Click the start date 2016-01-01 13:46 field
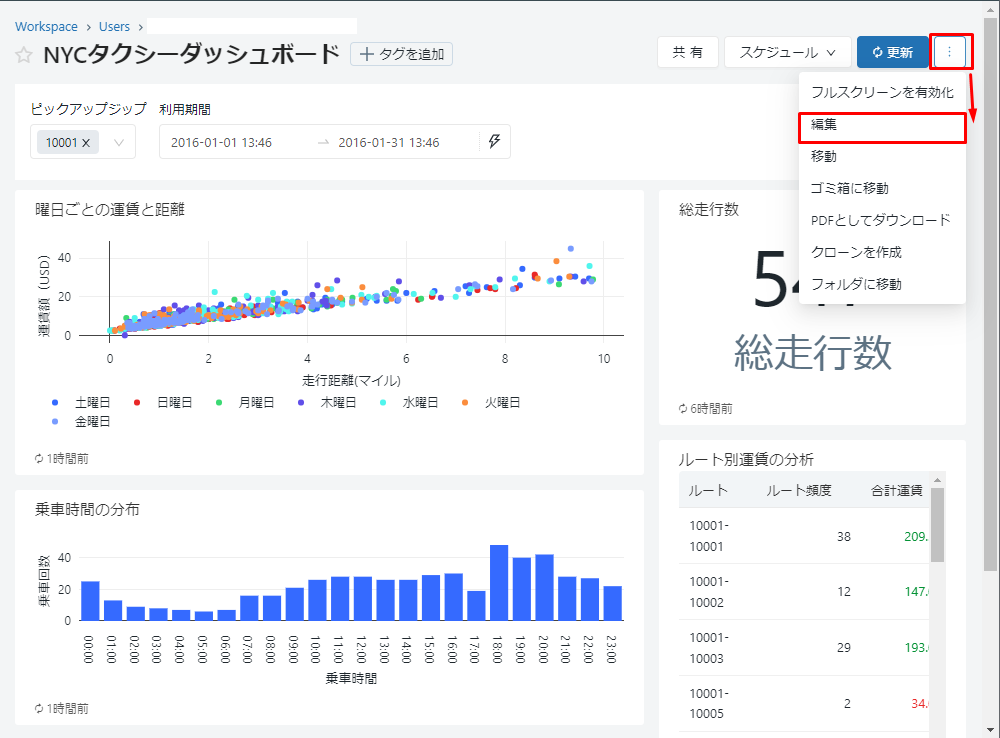This screenshot has width=1000, height=738. pyautogui.click(x=222, y=143)
